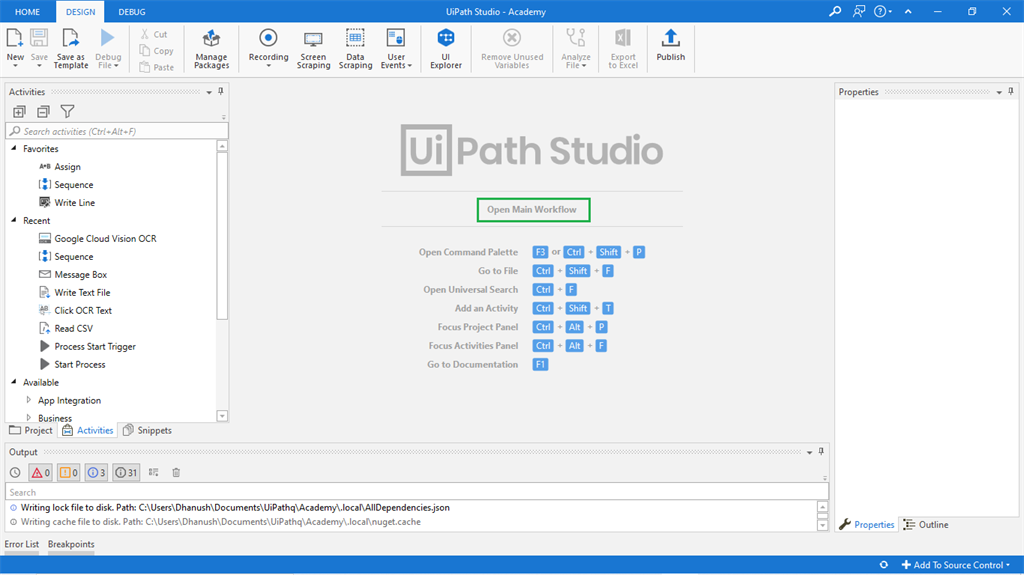Click Save in the ribbon

point(39,47)
